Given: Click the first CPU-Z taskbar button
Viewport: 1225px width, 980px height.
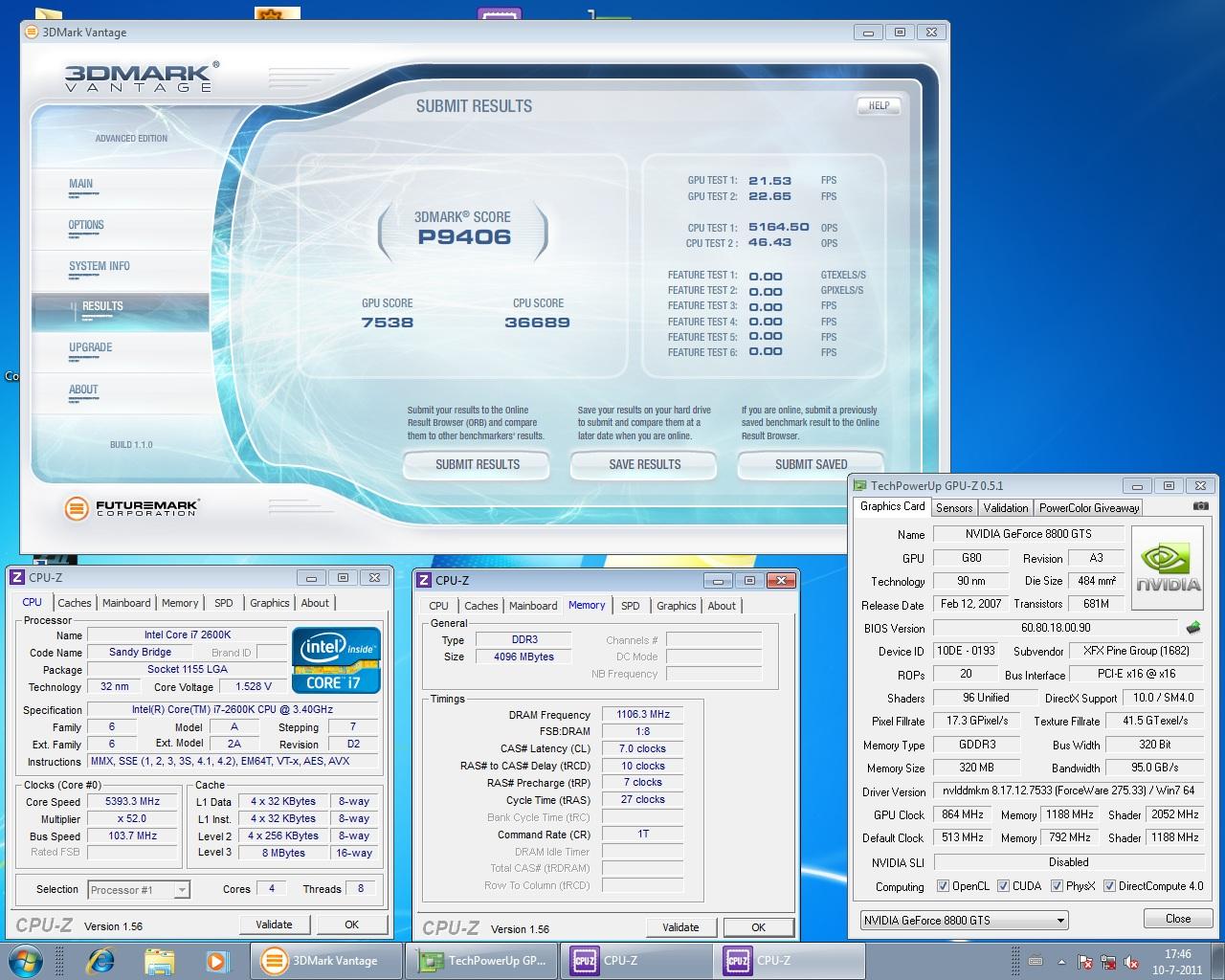Looking at the screenshot, I should pyautogui.click(x=637, y=960).
